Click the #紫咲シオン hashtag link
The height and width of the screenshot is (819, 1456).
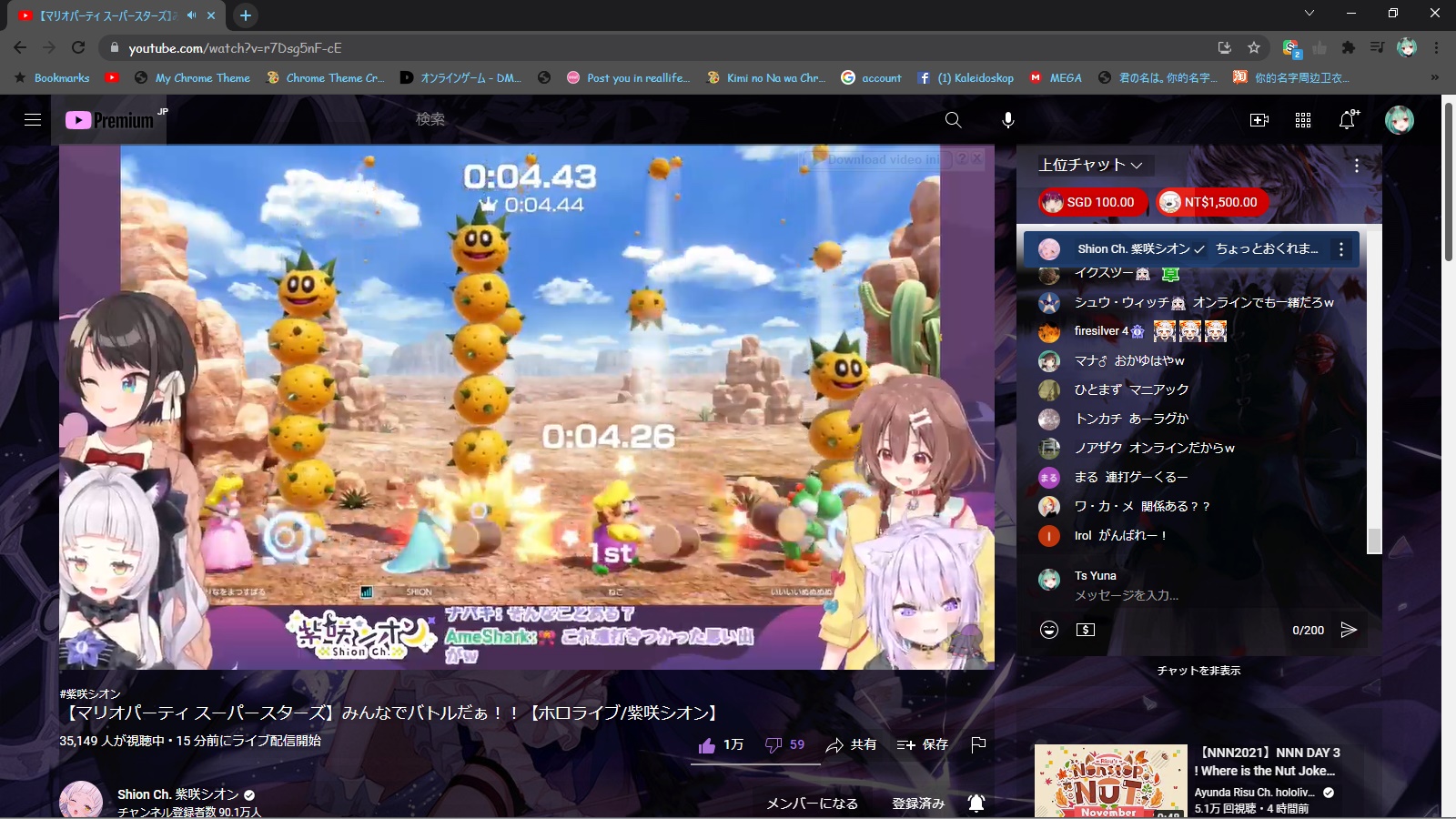pos(90,694)
